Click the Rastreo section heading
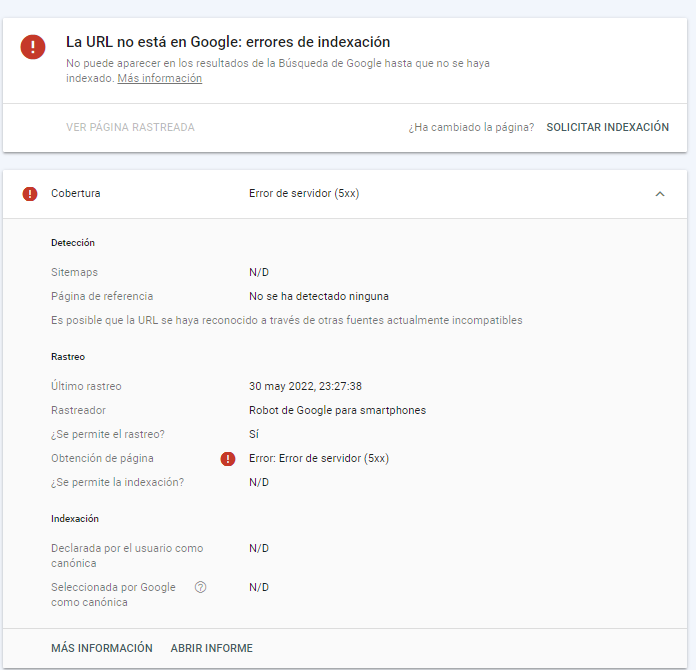The width and height of the screenshot is (696, 670). [x=68, y=357]
